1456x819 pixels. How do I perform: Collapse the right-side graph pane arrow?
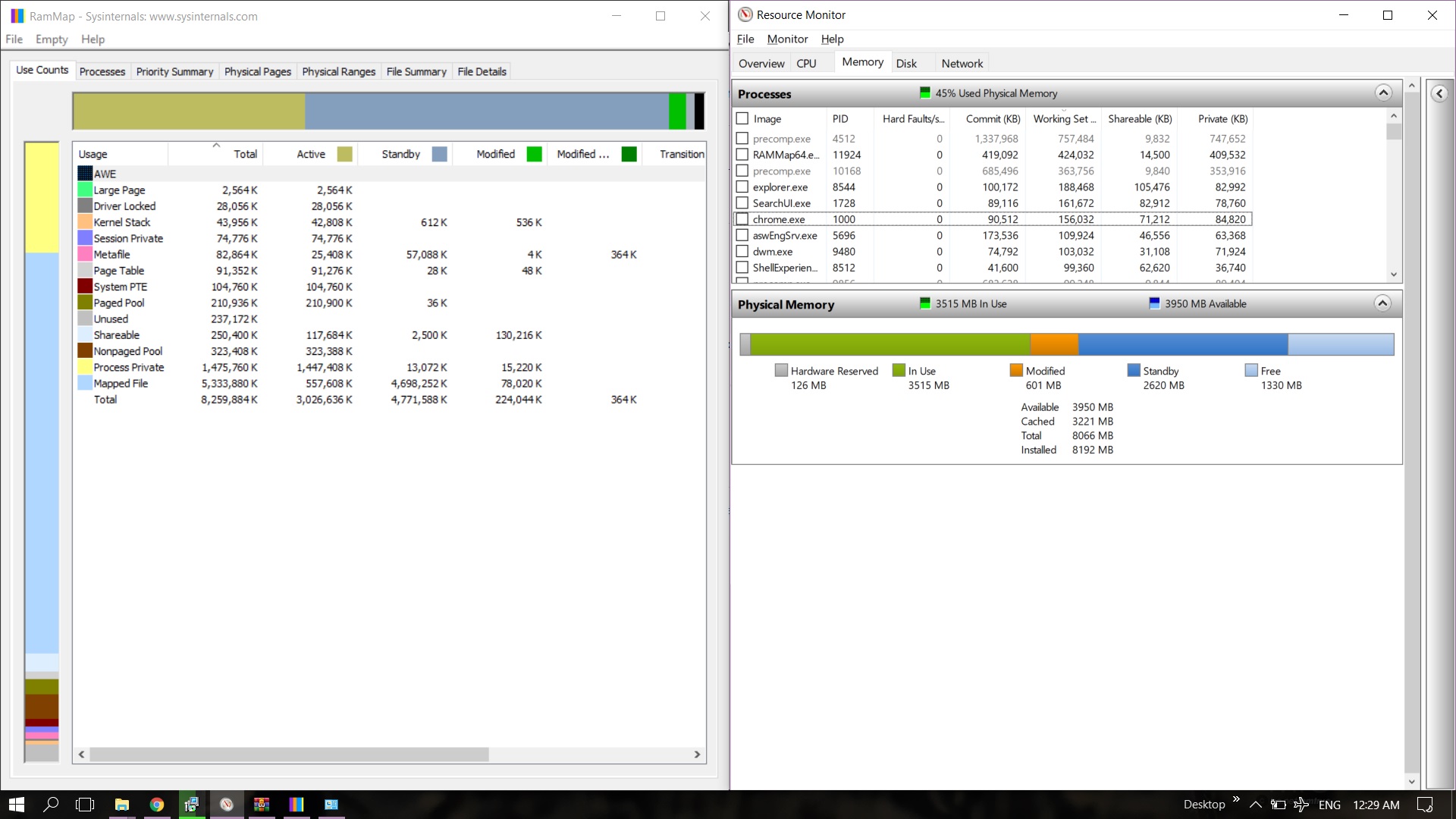pyautogui.click(x=1439, y=93)
